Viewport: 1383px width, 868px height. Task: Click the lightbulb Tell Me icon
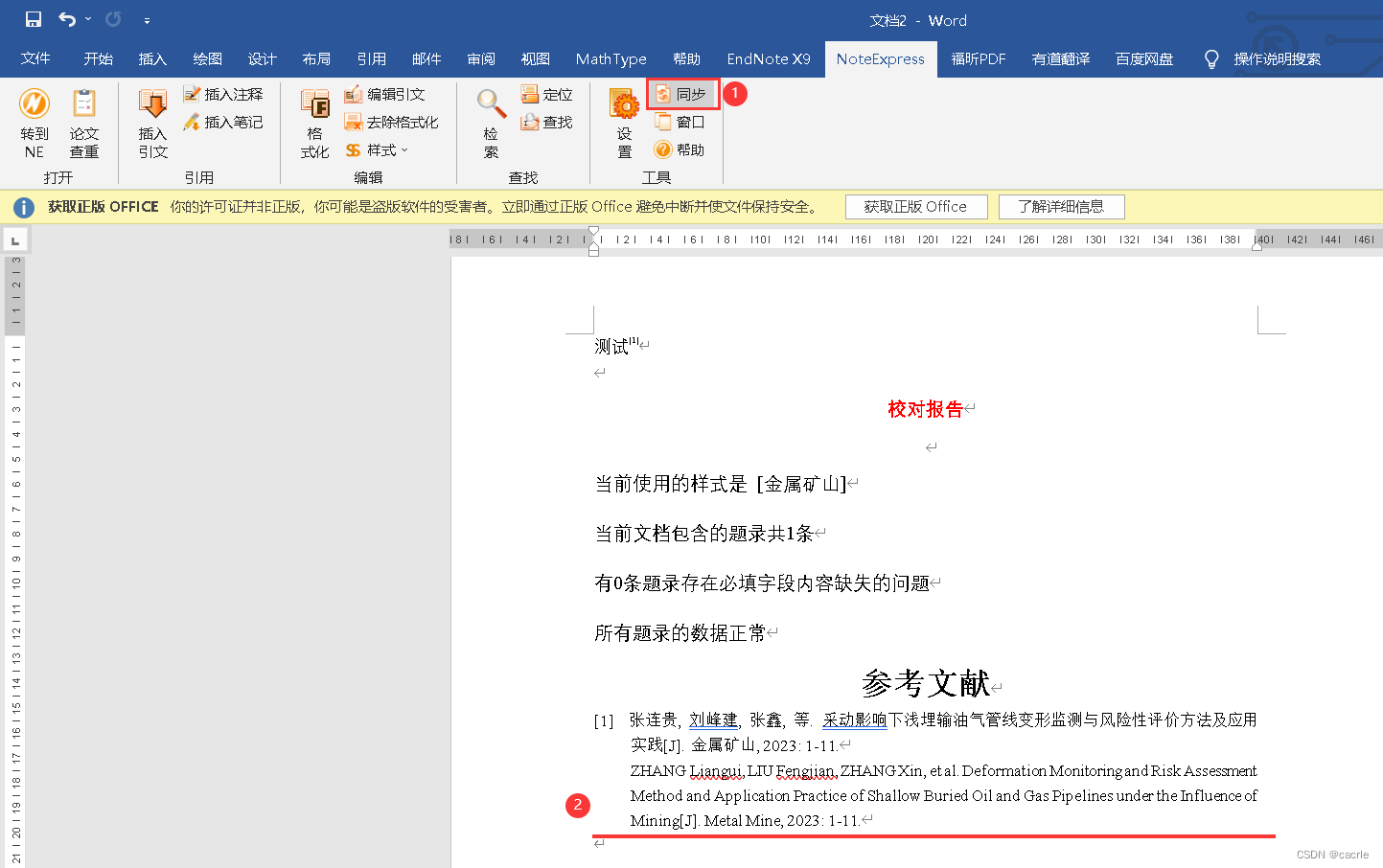point(1211,59)
